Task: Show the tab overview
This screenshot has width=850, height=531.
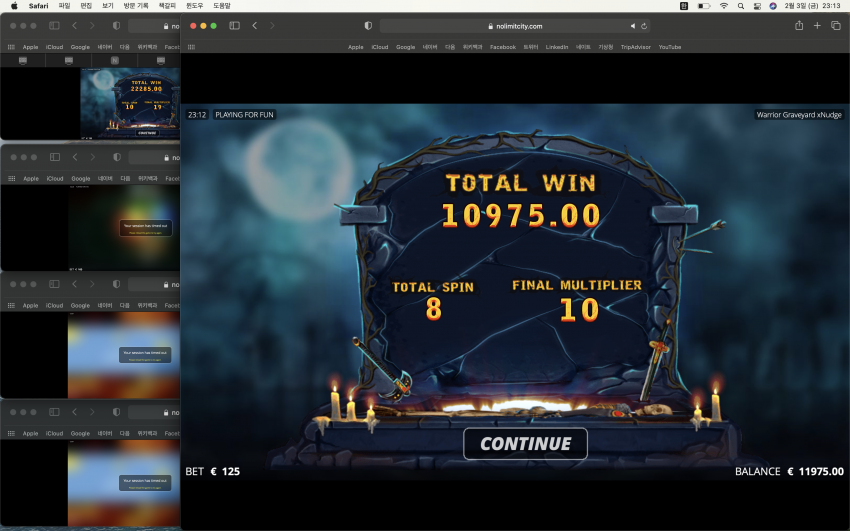Action: click(x=836, y=25)
